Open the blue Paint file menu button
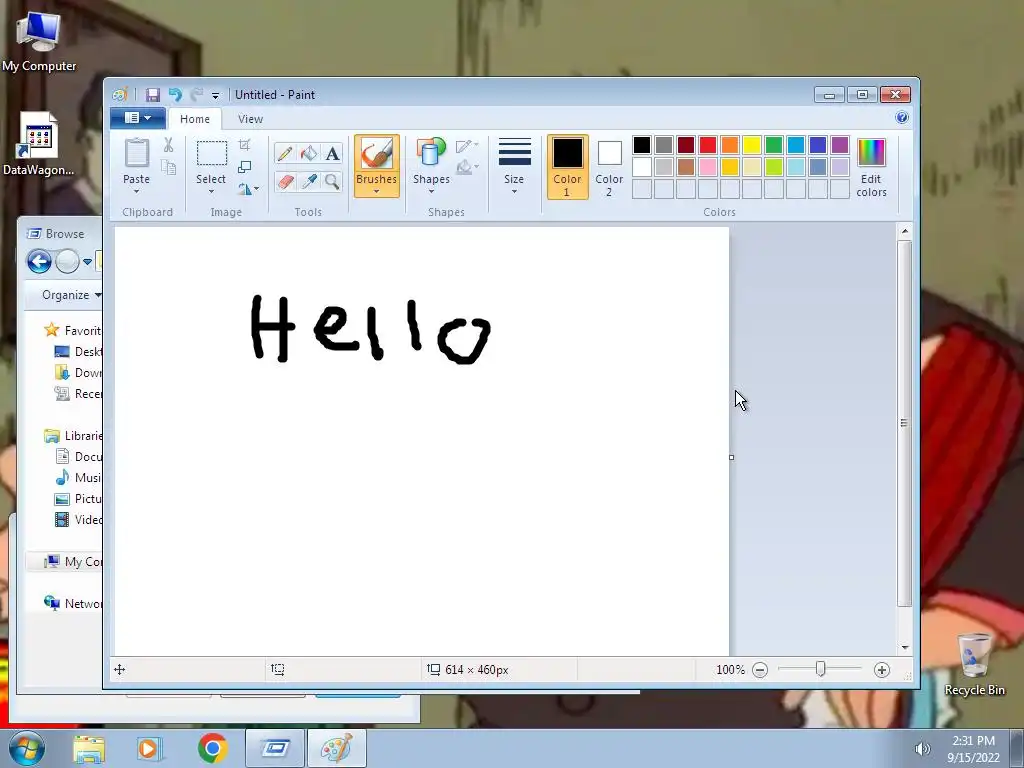This screenshot has width=1024, height=768. [x=138, y=118]
